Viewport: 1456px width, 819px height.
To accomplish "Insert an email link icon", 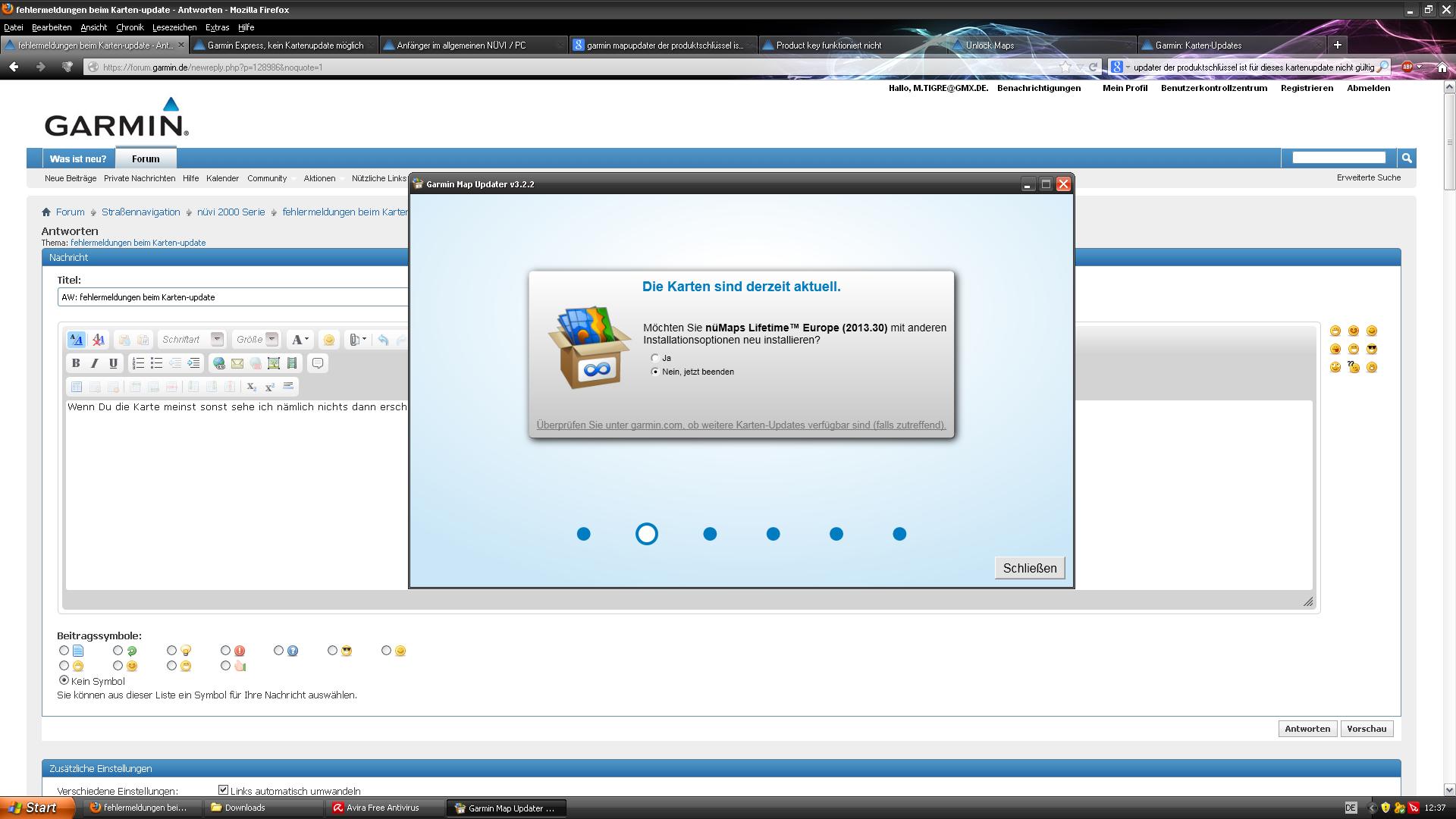I will pos(237,363).
